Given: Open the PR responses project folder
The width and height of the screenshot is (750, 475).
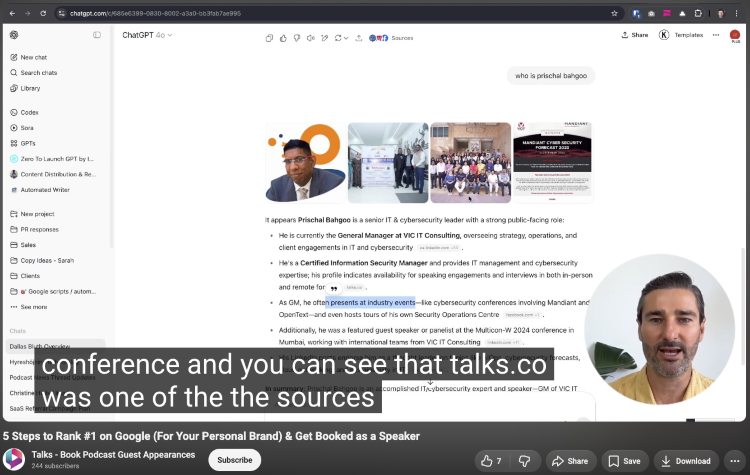Looking at the screenshot, I should [34, 230].
